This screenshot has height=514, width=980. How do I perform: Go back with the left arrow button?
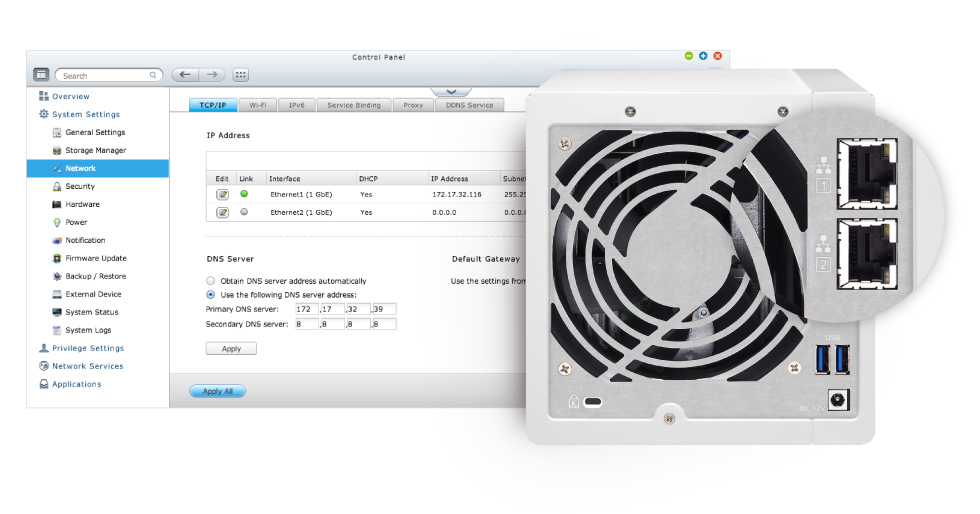coord(185,75)
